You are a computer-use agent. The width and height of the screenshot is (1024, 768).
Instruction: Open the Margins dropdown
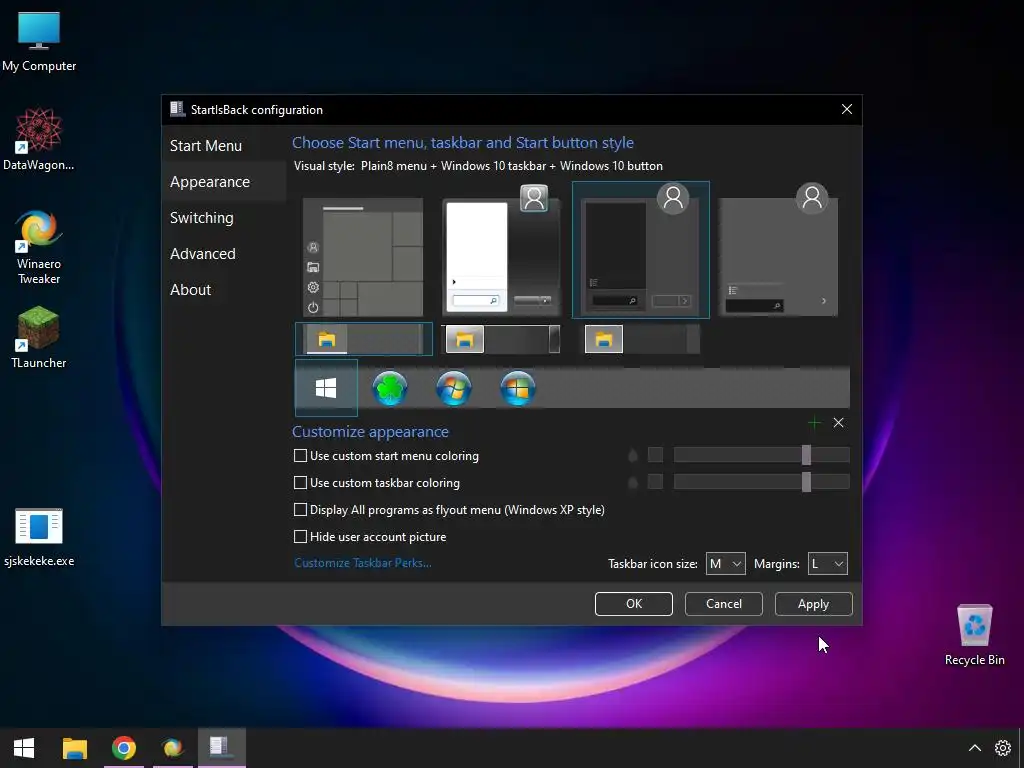827,564
